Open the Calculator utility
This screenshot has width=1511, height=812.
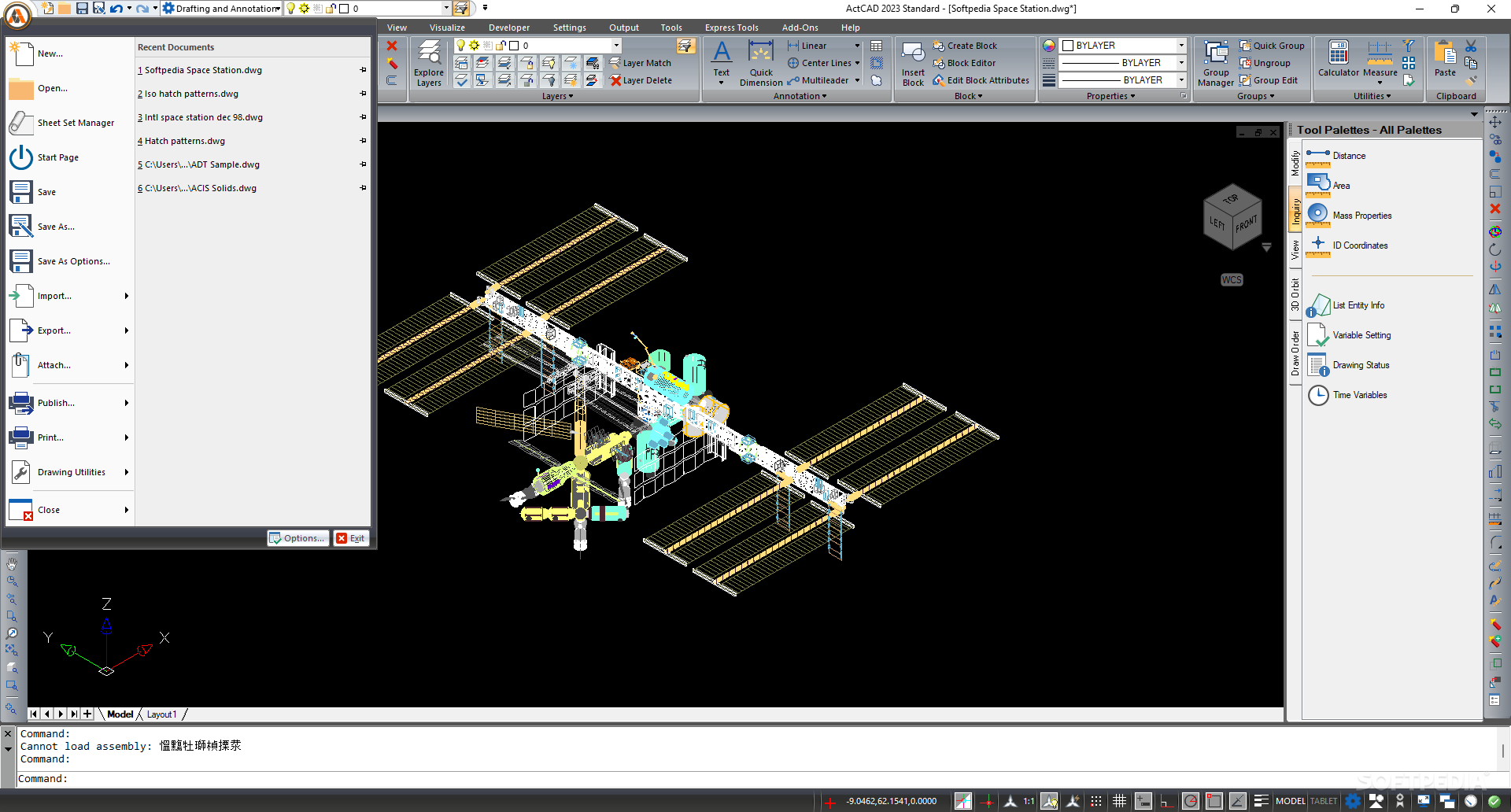pyautogui.click(x=1338, y=60)
